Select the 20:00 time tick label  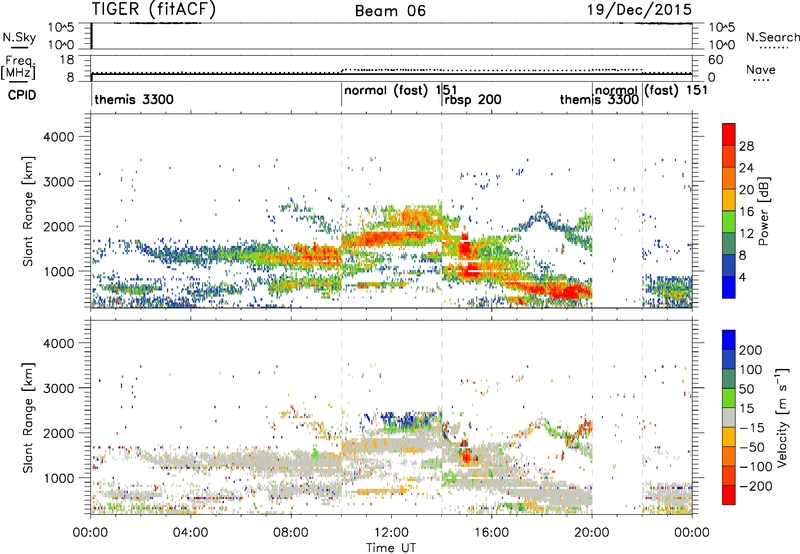pyautogui.click(x=591, y=533)
